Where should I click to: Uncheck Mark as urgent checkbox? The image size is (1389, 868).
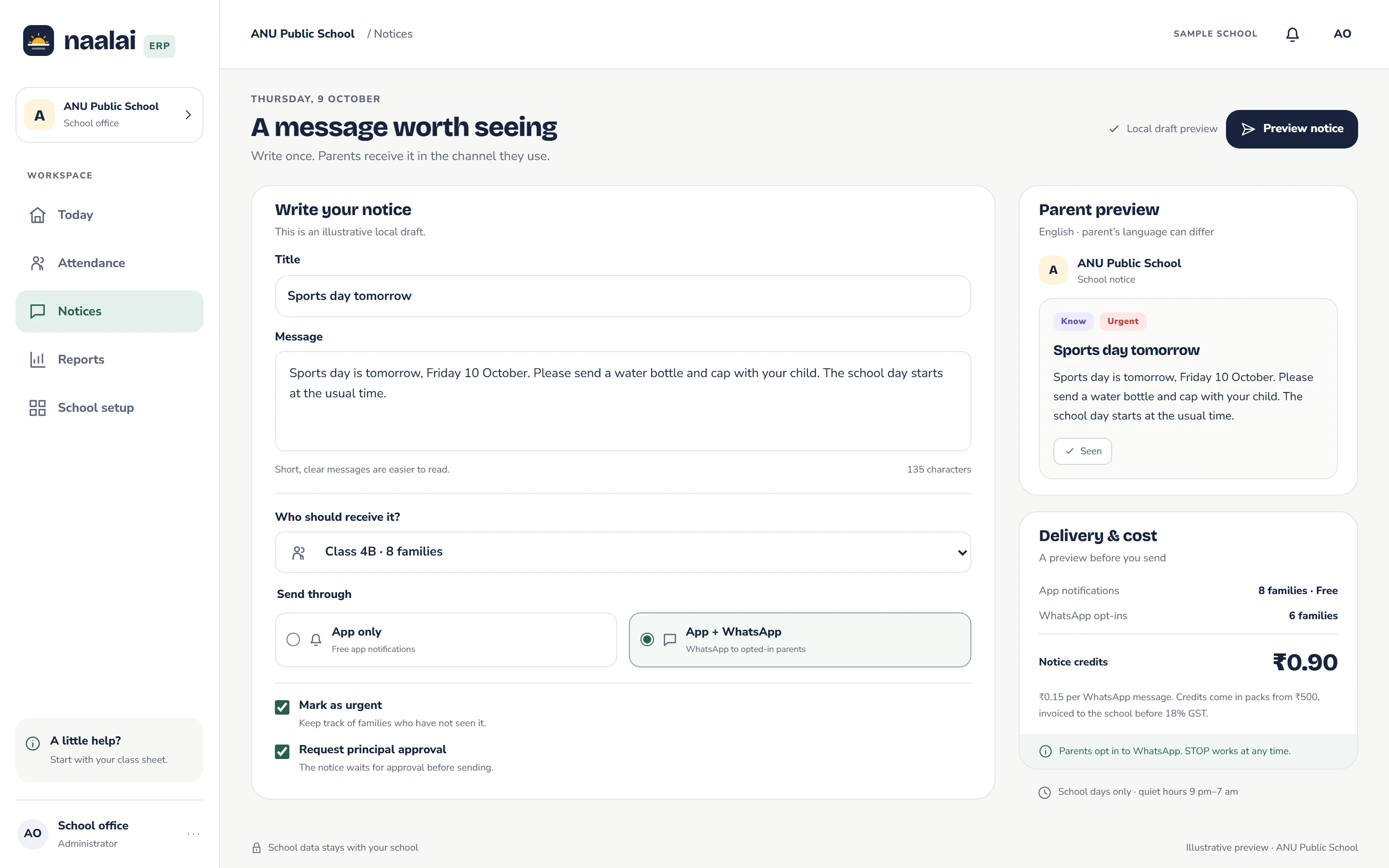pyautogui.click(x=282, y=707)
